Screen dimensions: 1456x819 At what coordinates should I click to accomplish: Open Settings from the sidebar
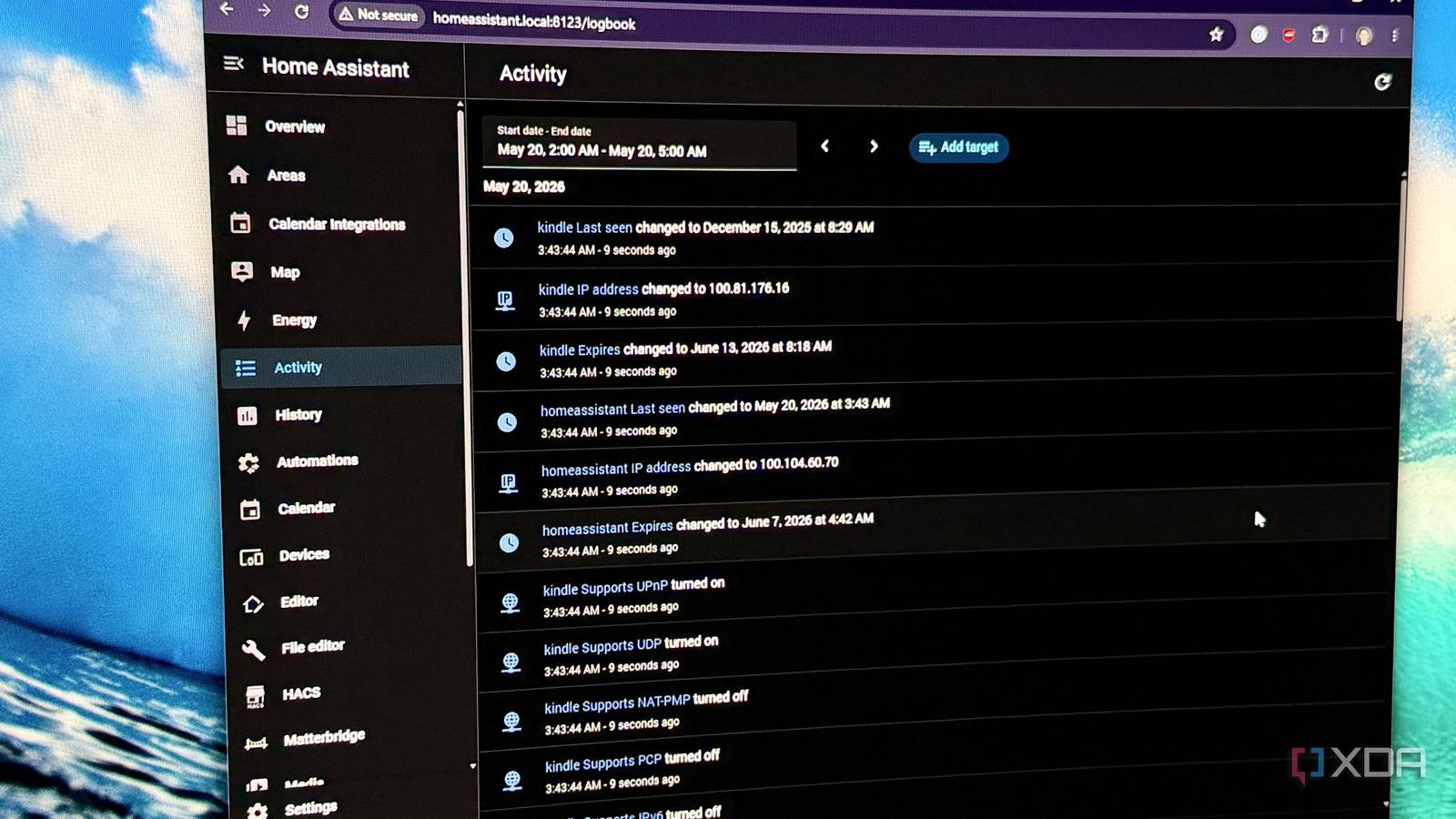[310, 807]
